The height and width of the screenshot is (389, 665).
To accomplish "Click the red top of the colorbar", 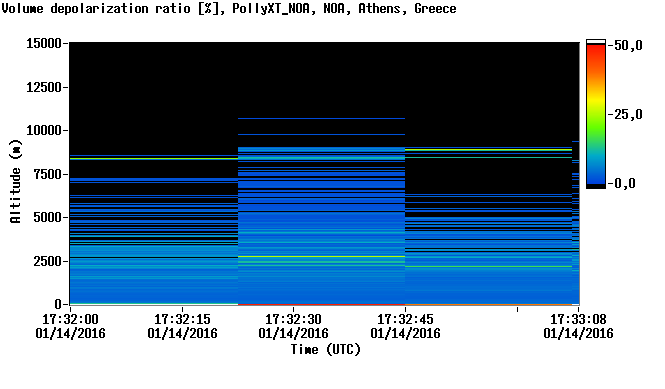I will (x=596, y=48).
